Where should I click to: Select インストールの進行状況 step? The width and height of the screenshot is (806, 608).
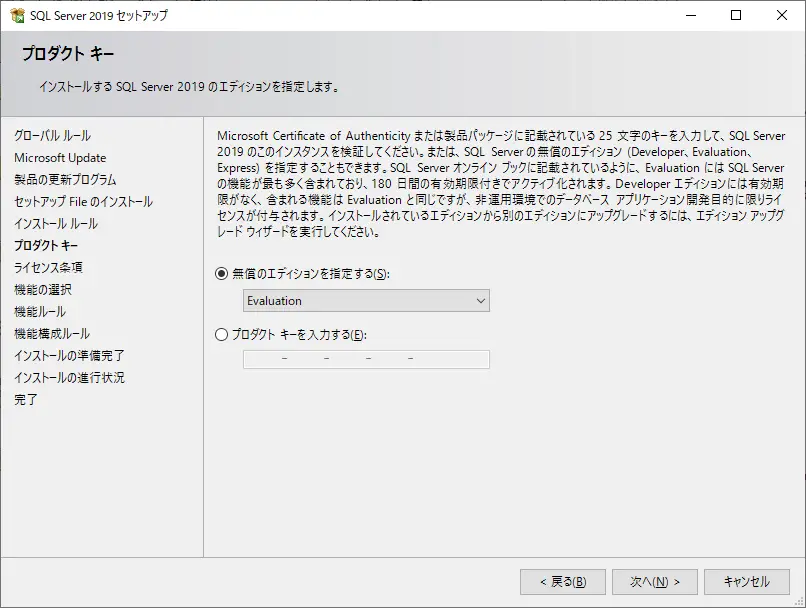coord(69,378)
